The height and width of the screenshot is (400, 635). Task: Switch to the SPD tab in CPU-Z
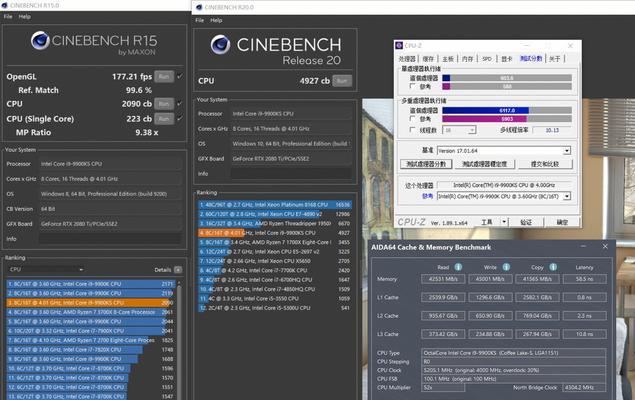[487, 59]
